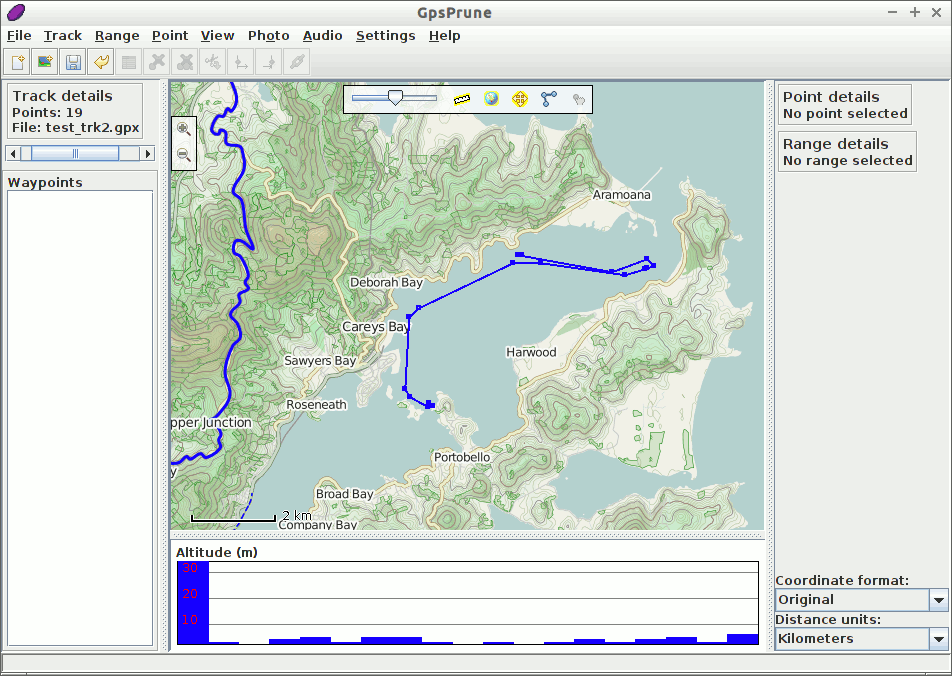The width and height of the screenshot is (952, 676).
Task: Click the edit point table icon
Action: coord(129,62)
